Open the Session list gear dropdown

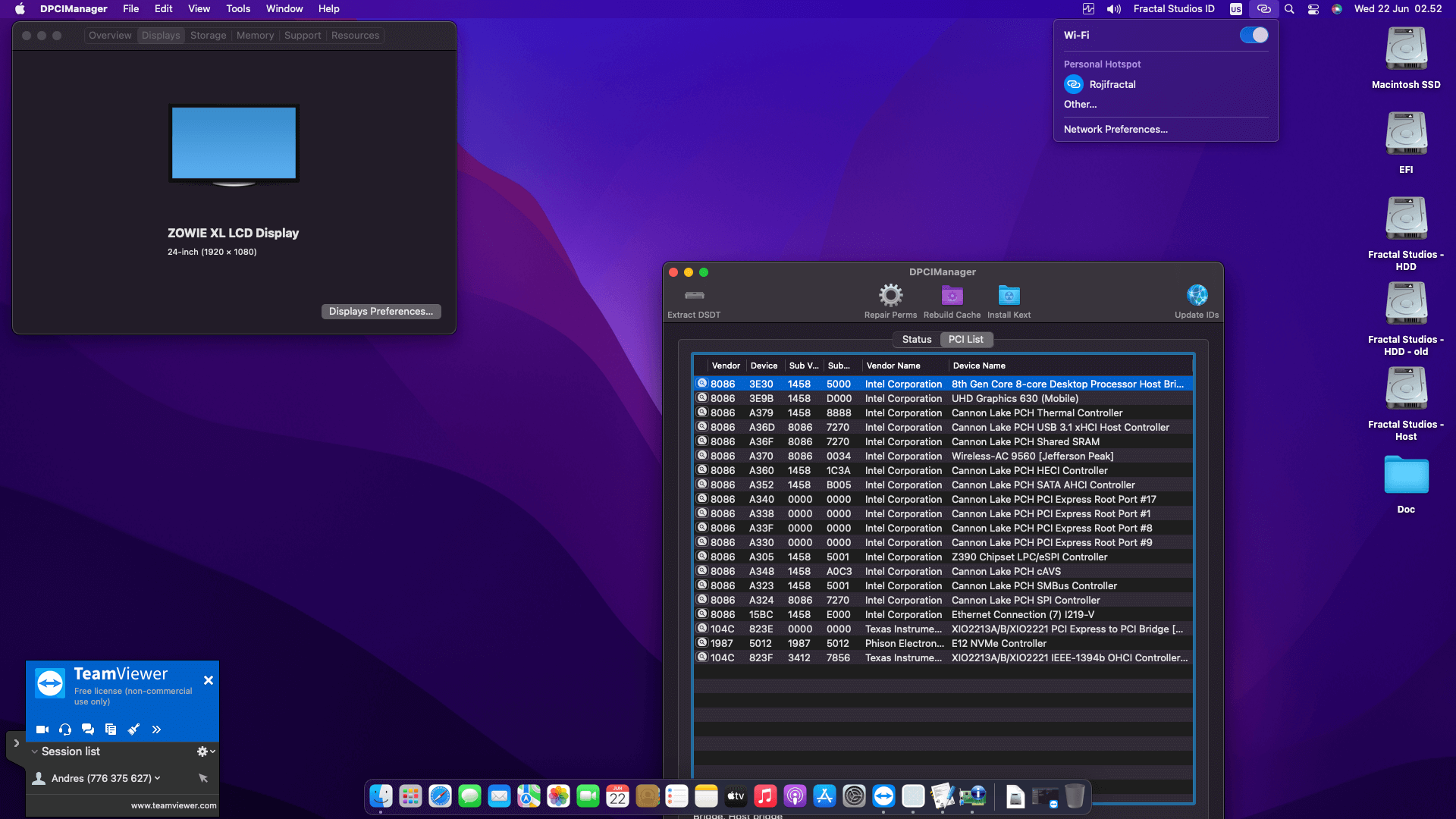pyautogui.click(x=206, y=752)
